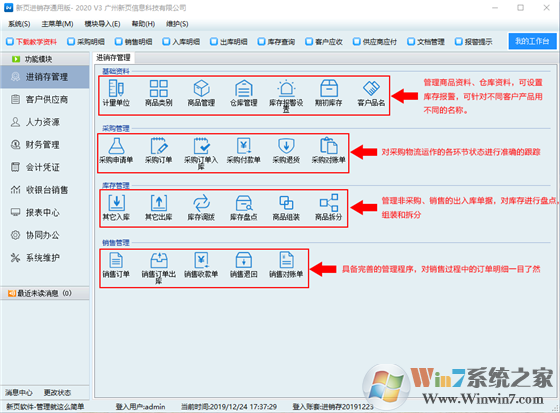Open the 其它出库 stock-out icon

[x=159, y=207]
